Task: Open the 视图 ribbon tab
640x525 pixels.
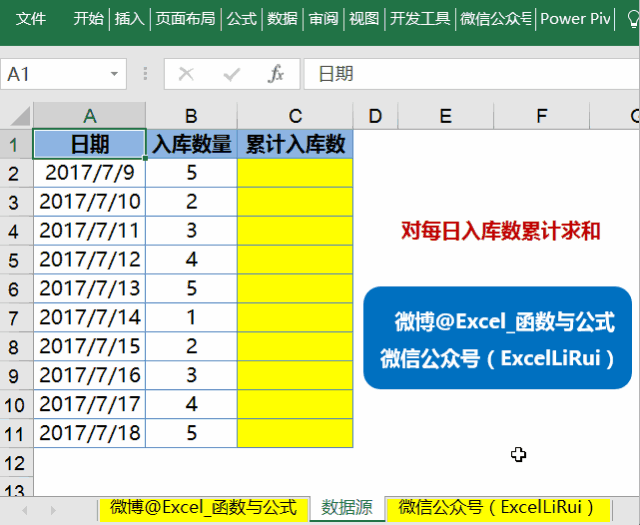Action: [x=364, y=19]
